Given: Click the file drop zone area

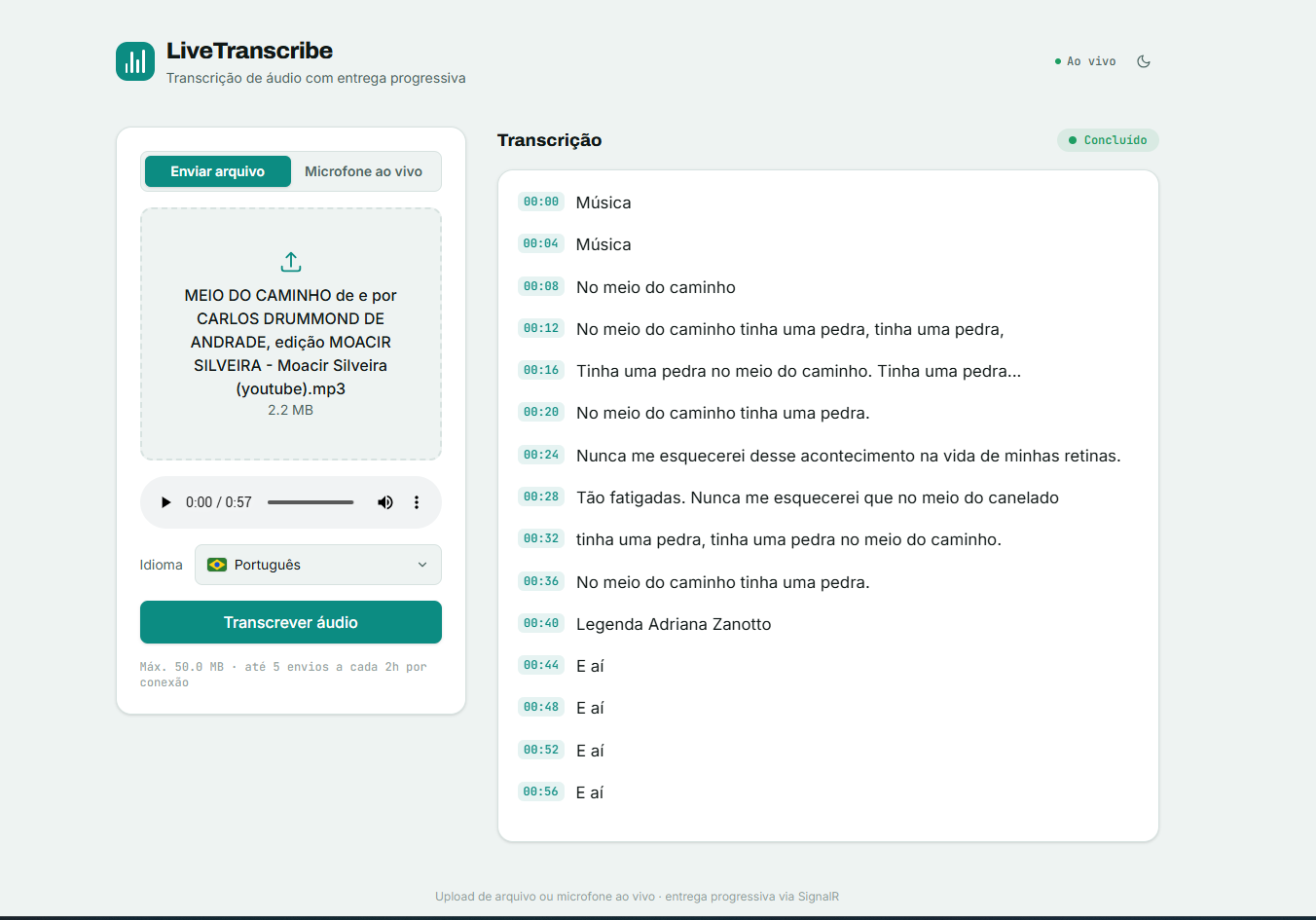Looking at the screenshot, I should coord(291,334).
